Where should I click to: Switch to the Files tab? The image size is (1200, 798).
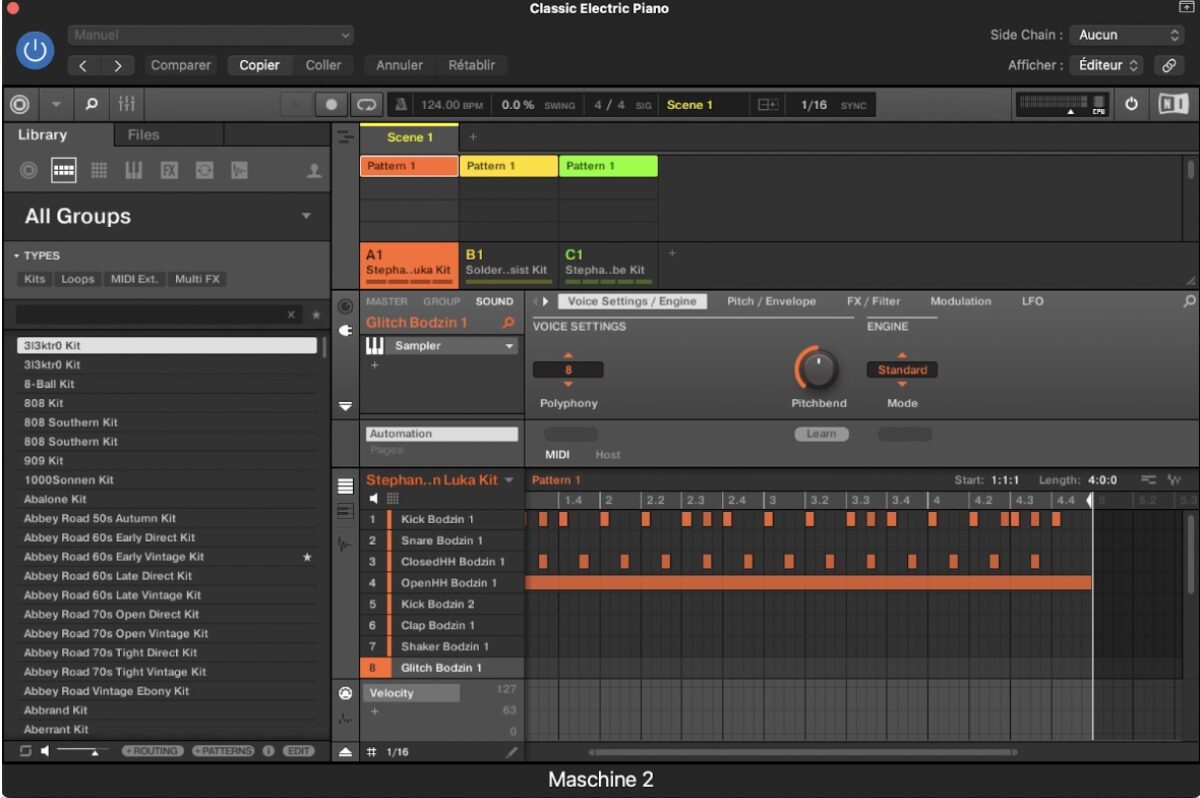click(x=143, y=135)
